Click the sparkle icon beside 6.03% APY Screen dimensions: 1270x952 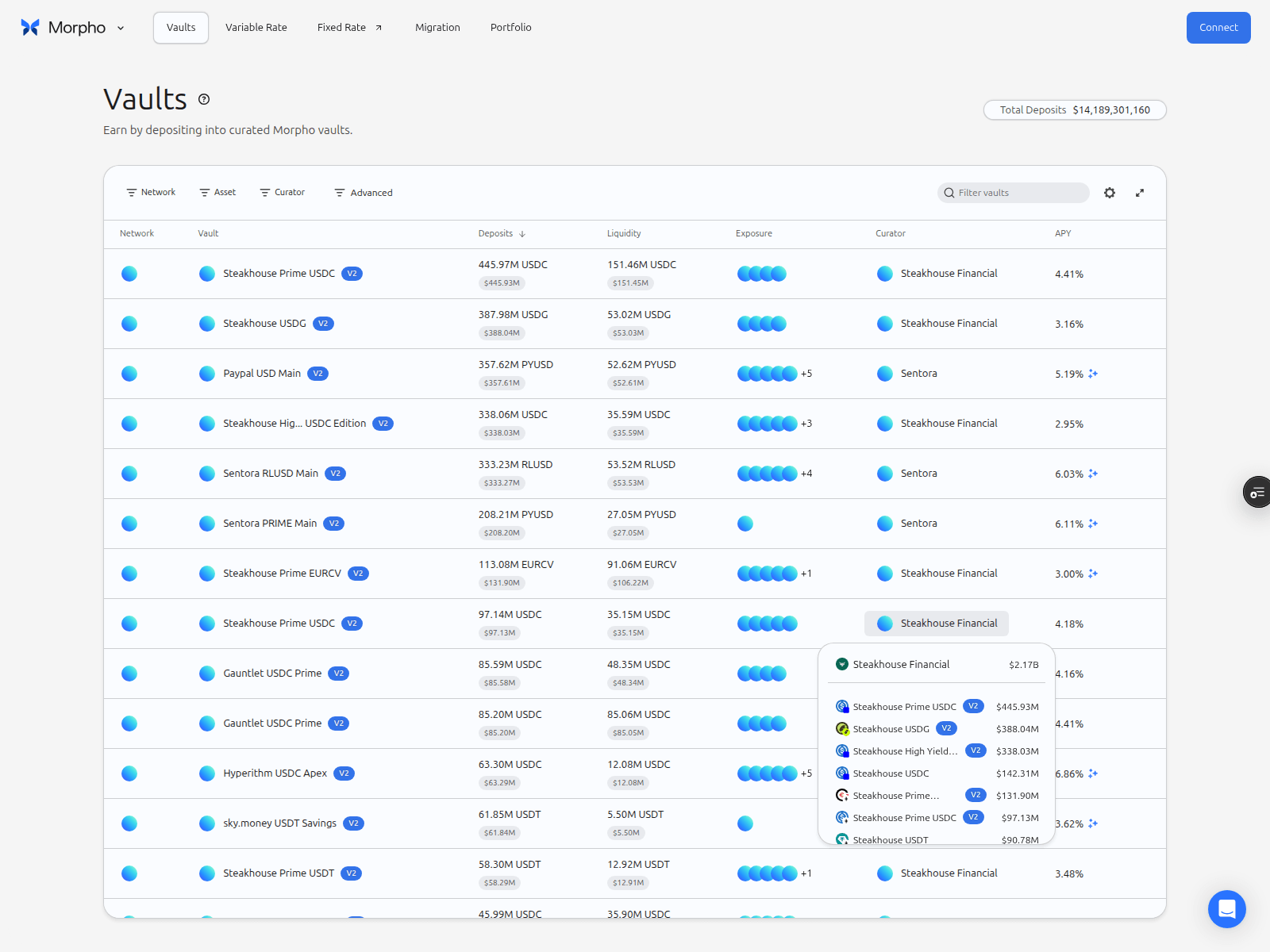pyautogui.click(x=1093, y=474)
